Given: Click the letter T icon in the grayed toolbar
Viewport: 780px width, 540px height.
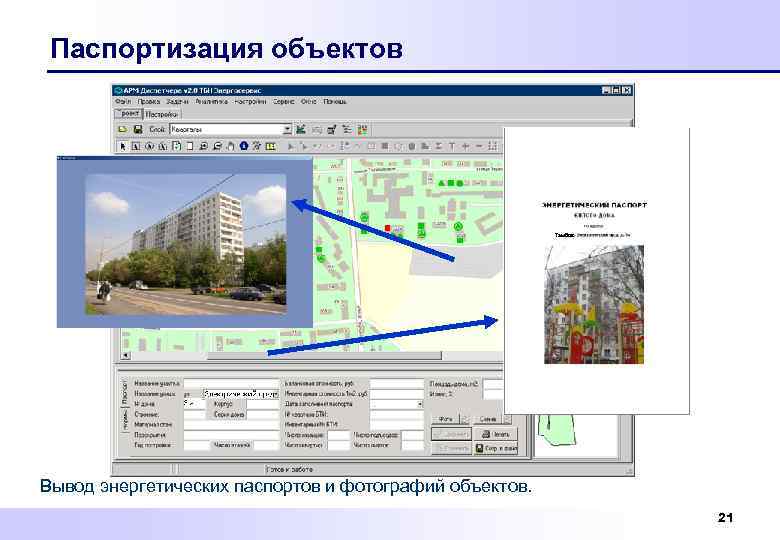Looking at the screenshot, I should pyautogui.click(x=452, y=146).
